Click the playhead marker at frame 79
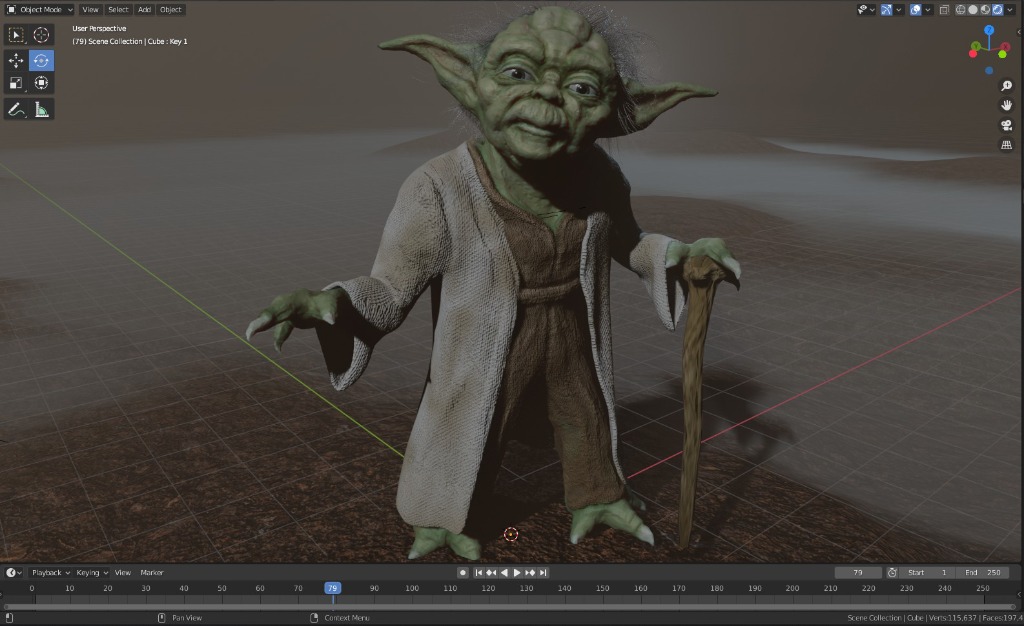Image resolution: width=1024 pixels, height=626 pixels. pos(332,588)
